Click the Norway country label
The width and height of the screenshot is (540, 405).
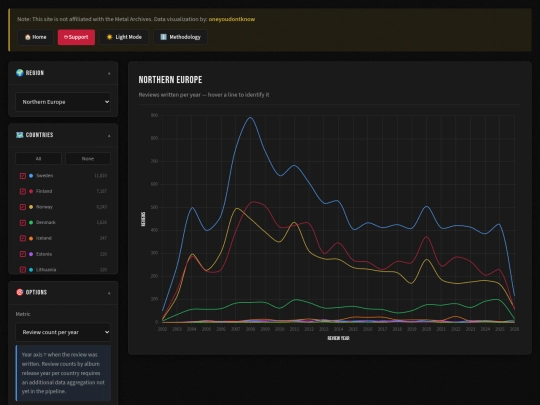pyautogui.click(x=44, y=207)
